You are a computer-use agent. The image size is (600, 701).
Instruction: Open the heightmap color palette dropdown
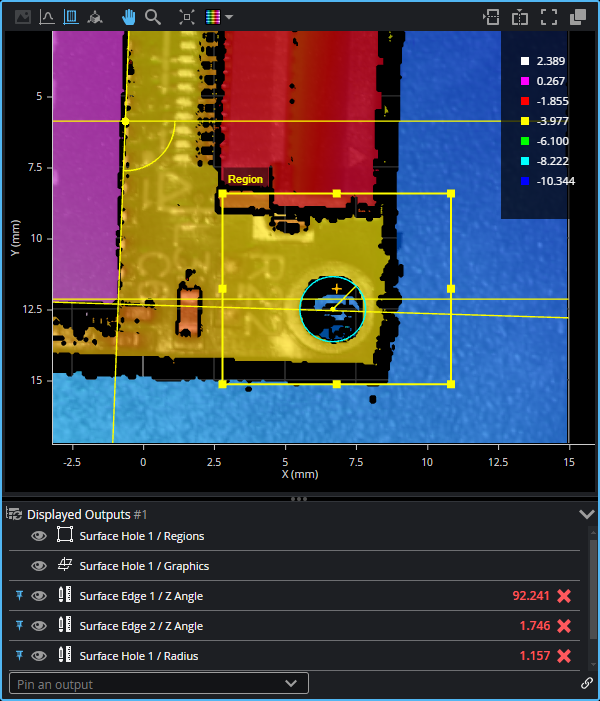219,17
